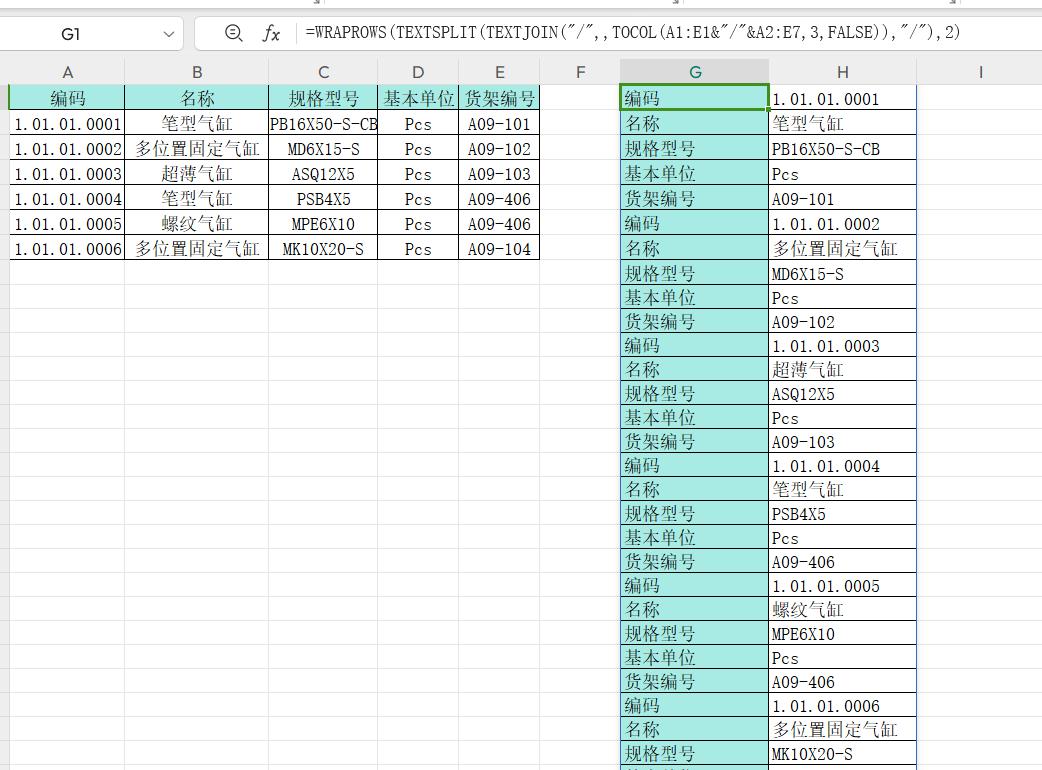Click cell A7 with 1.01.01.0006

[x=67, y=248]
